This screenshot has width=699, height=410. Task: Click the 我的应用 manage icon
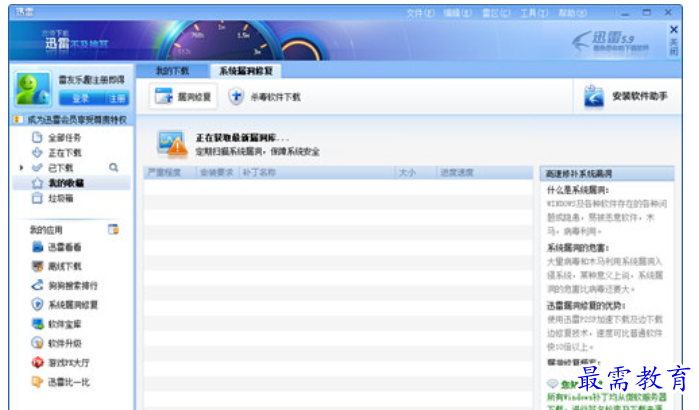tap(113, 230)
